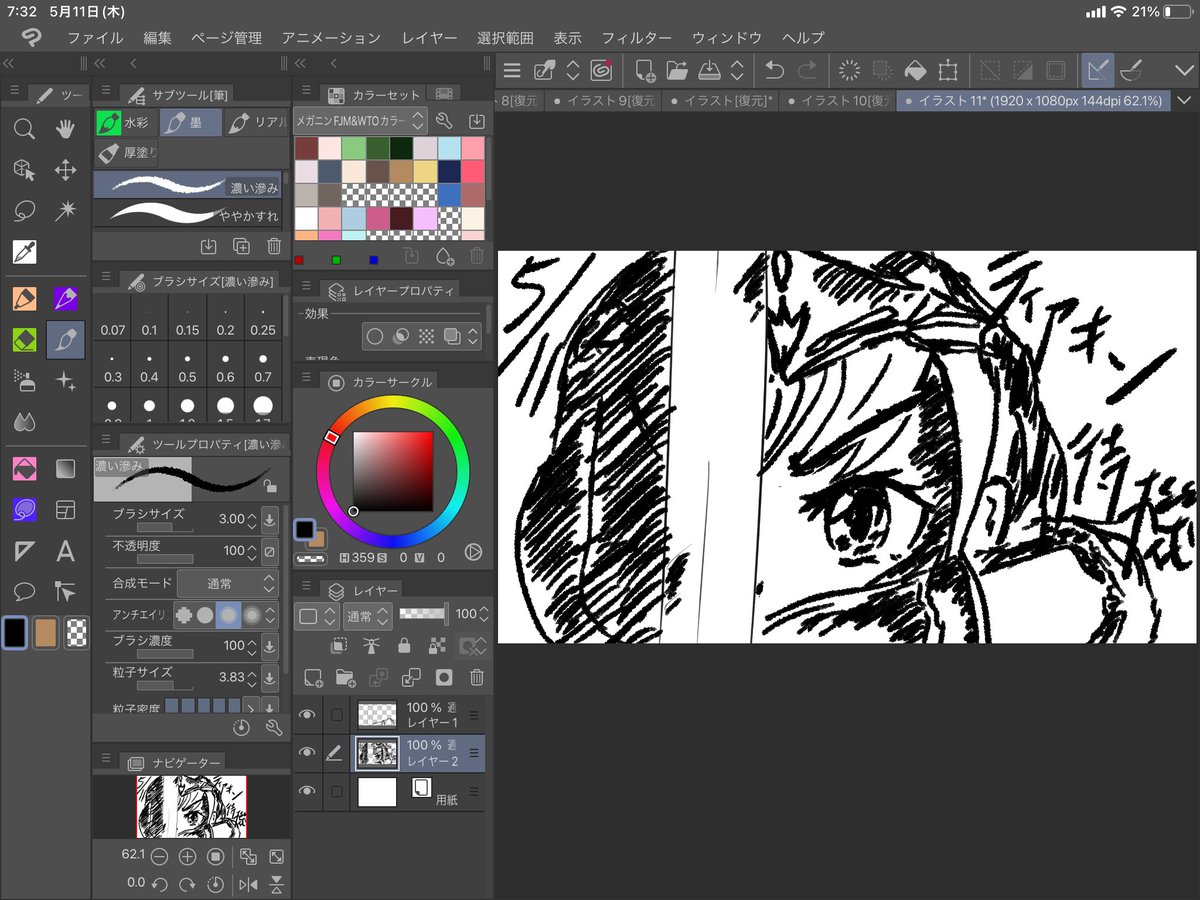The width and height of the screenshot is (1200, 900).
Task: Select the Zoom magnifier tool
Action: pos(24,128)
